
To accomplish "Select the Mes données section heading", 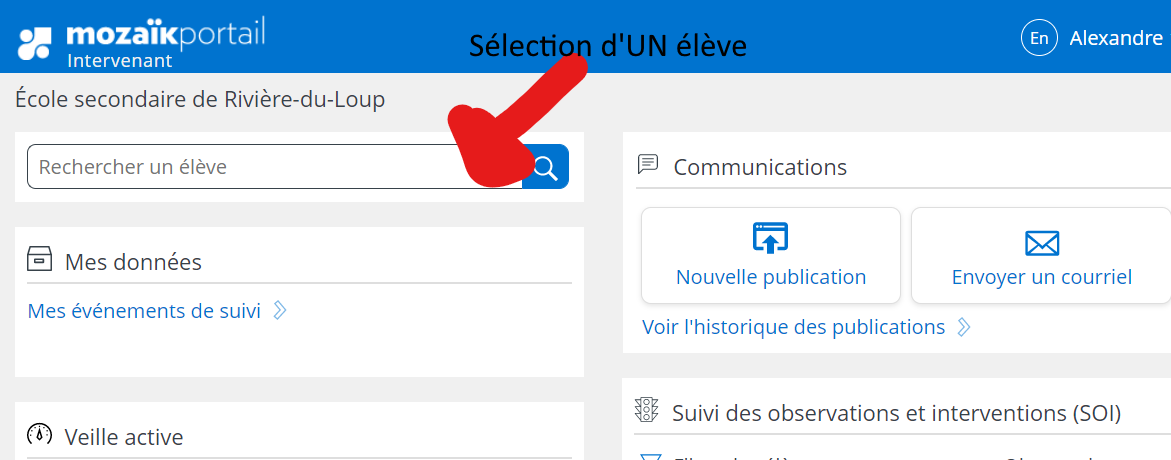I will pos(133,262).
